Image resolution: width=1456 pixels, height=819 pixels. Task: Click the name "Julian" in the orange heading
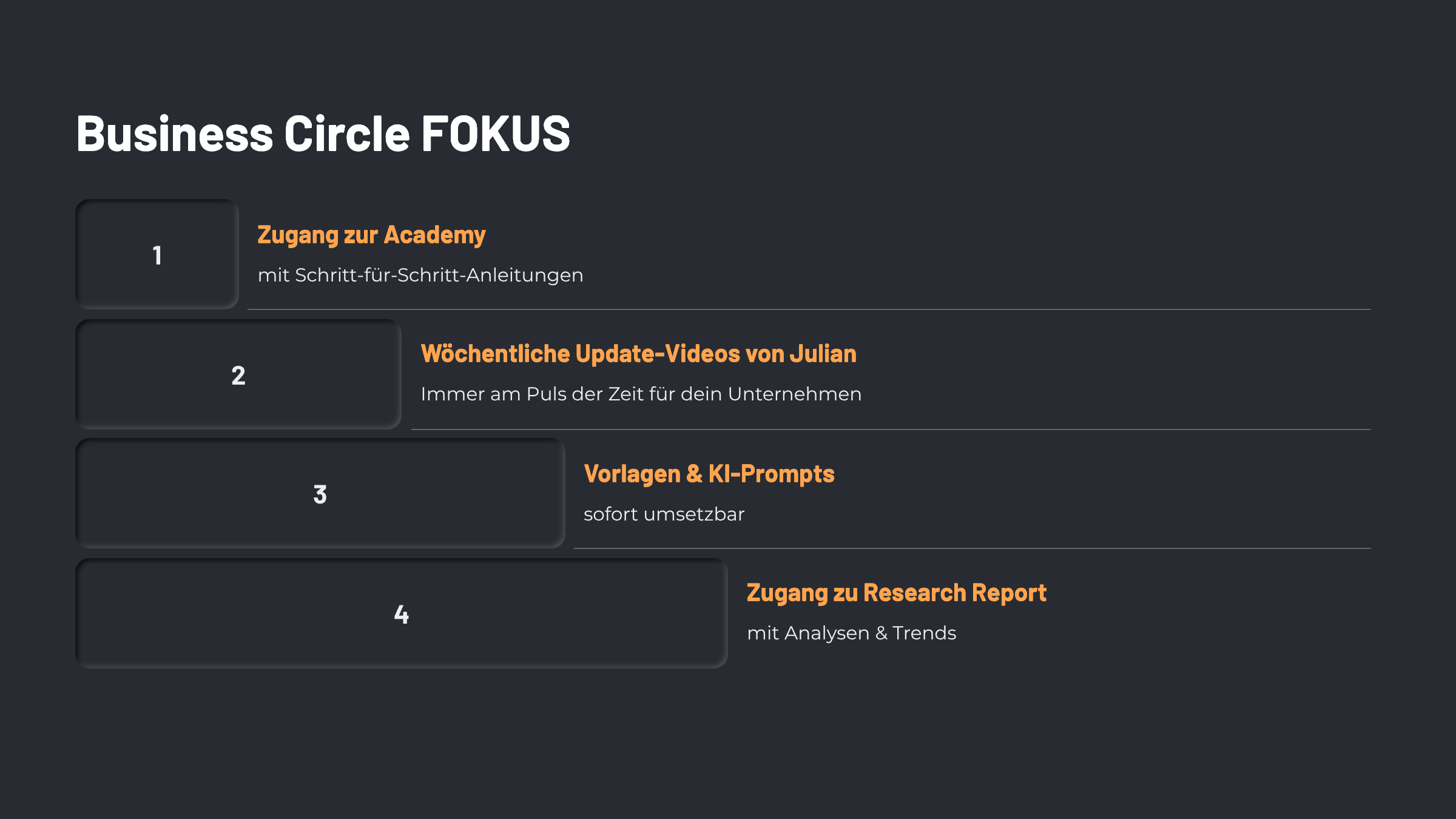823,354
